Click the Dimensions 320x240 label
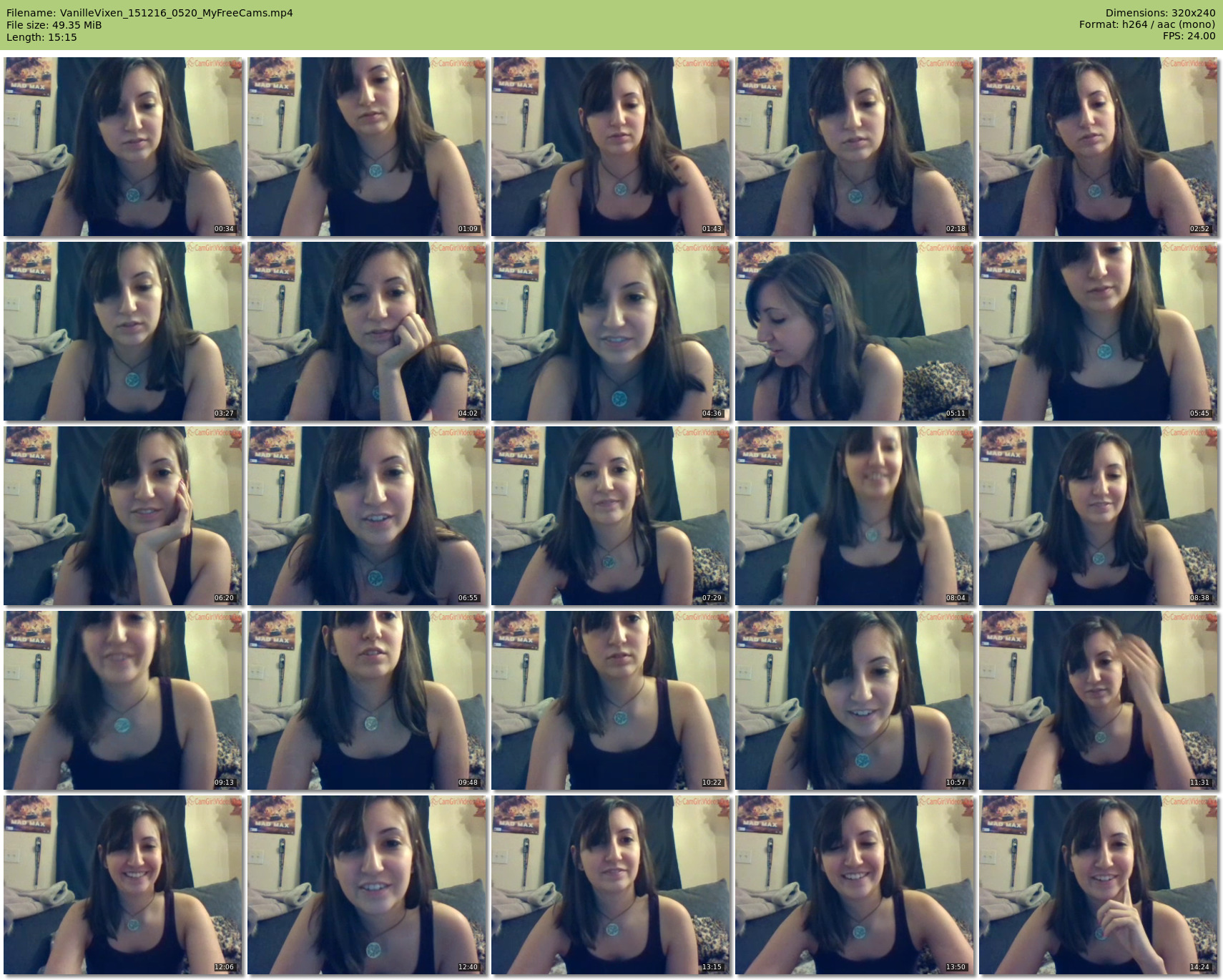 point(1160,13)
